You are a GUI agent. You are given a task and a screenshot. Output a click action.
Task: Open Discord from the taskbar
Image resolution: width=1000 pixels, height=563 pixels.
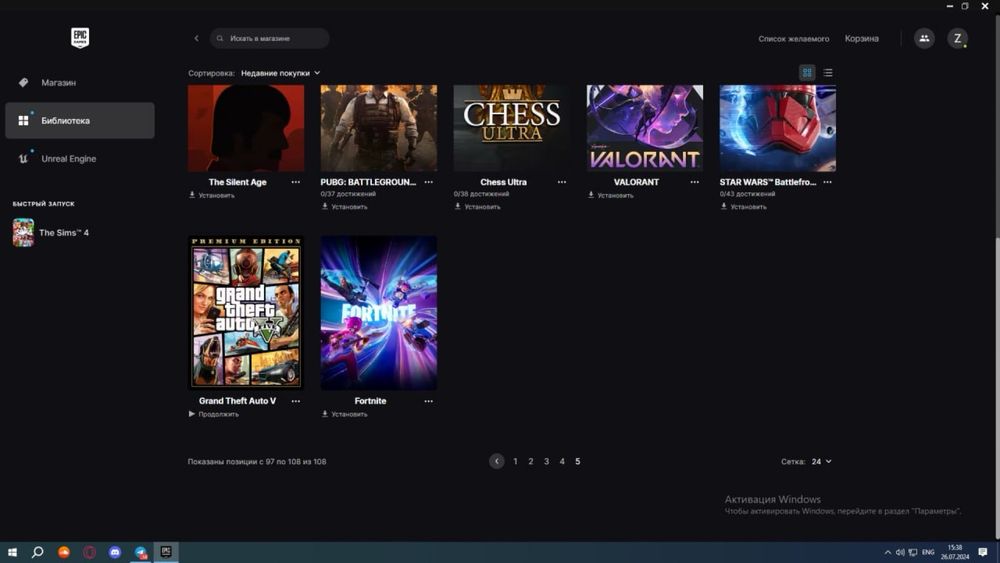[x=115, y=552]
